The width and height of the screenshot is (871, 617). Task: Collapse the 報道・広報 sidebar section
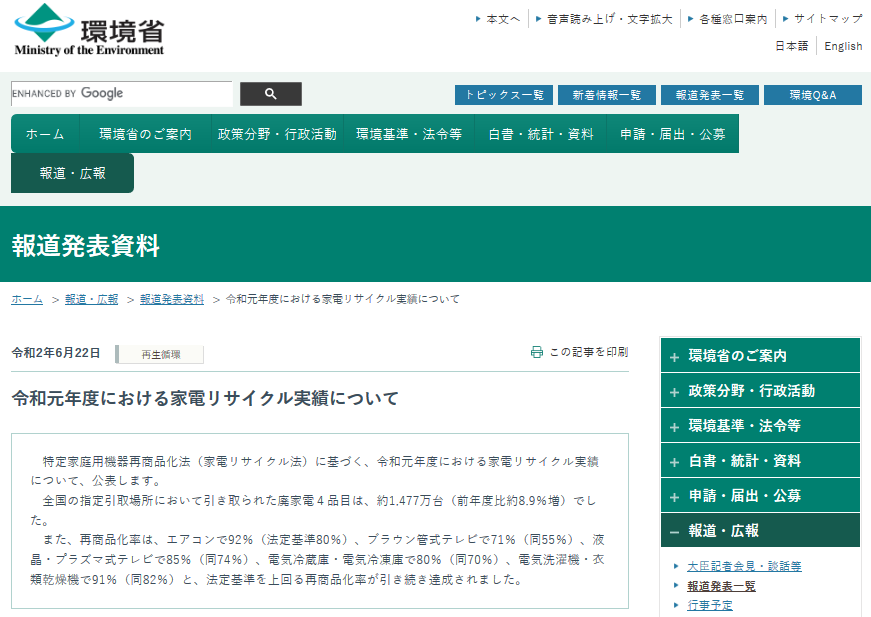click(760, 531)
